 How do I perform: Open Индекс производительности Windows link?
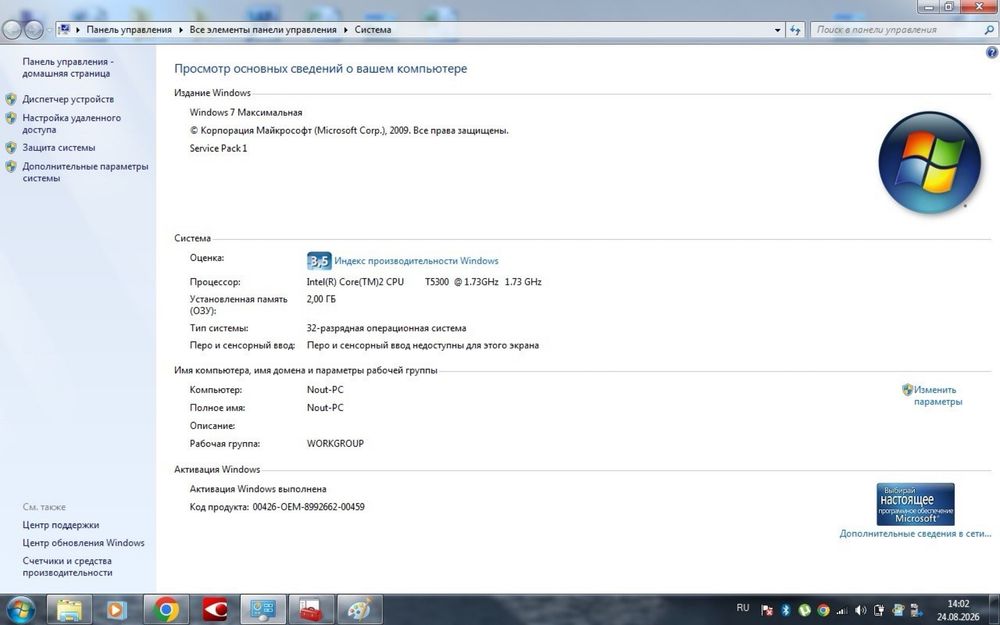(416, 261)
